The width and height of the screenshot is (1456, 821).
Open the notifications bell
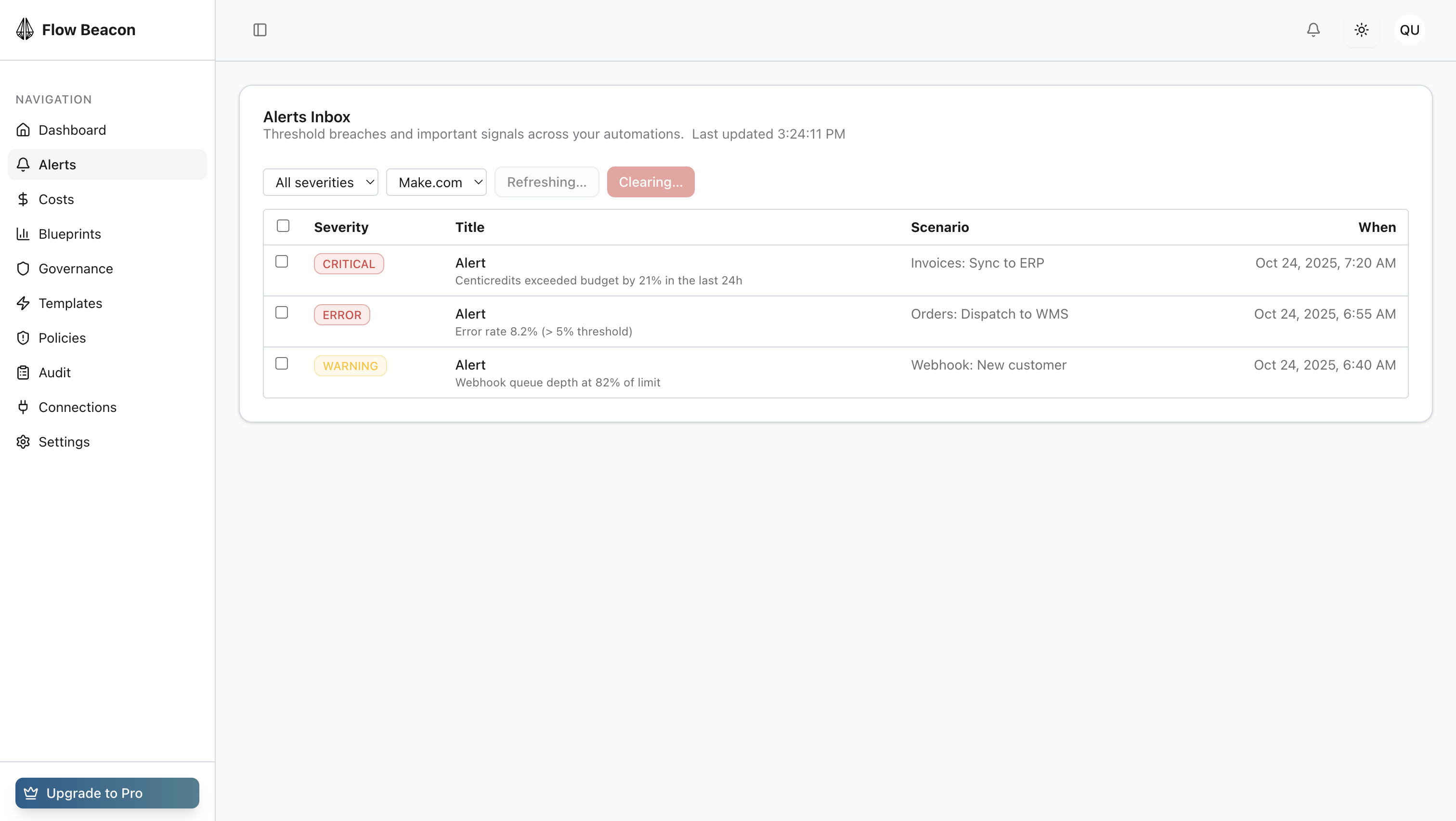tap(1313, 30)
